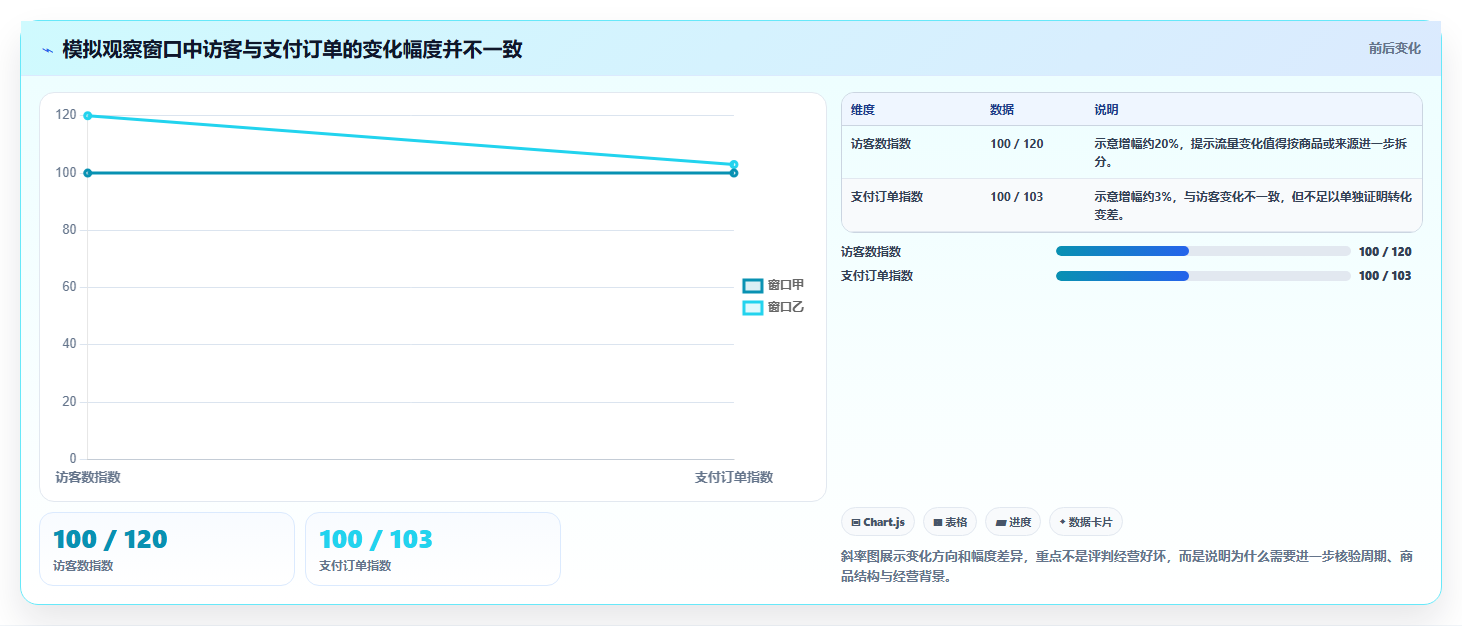Click the 前后变化 label in header
This screenshot has width=1462, height=626.
tap(1395, 49)
